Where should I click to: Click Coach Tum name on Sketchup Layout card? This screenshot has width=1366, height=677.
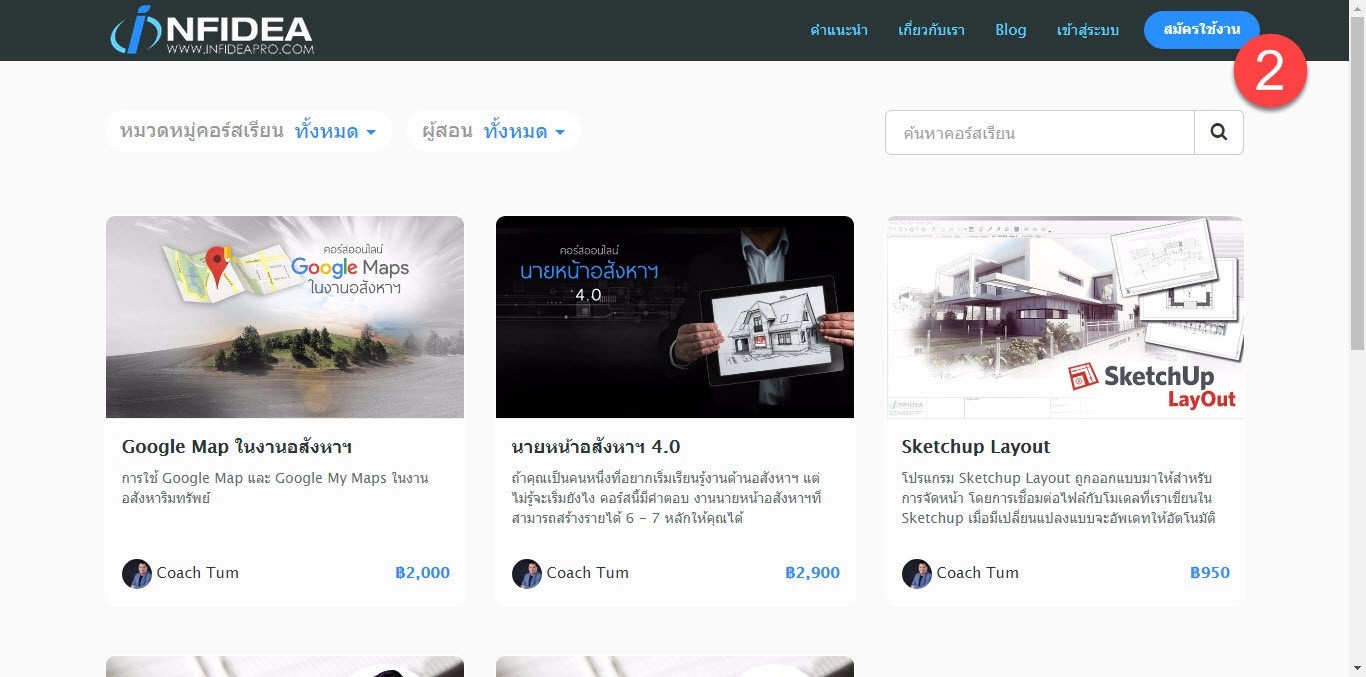click(978, 573)
